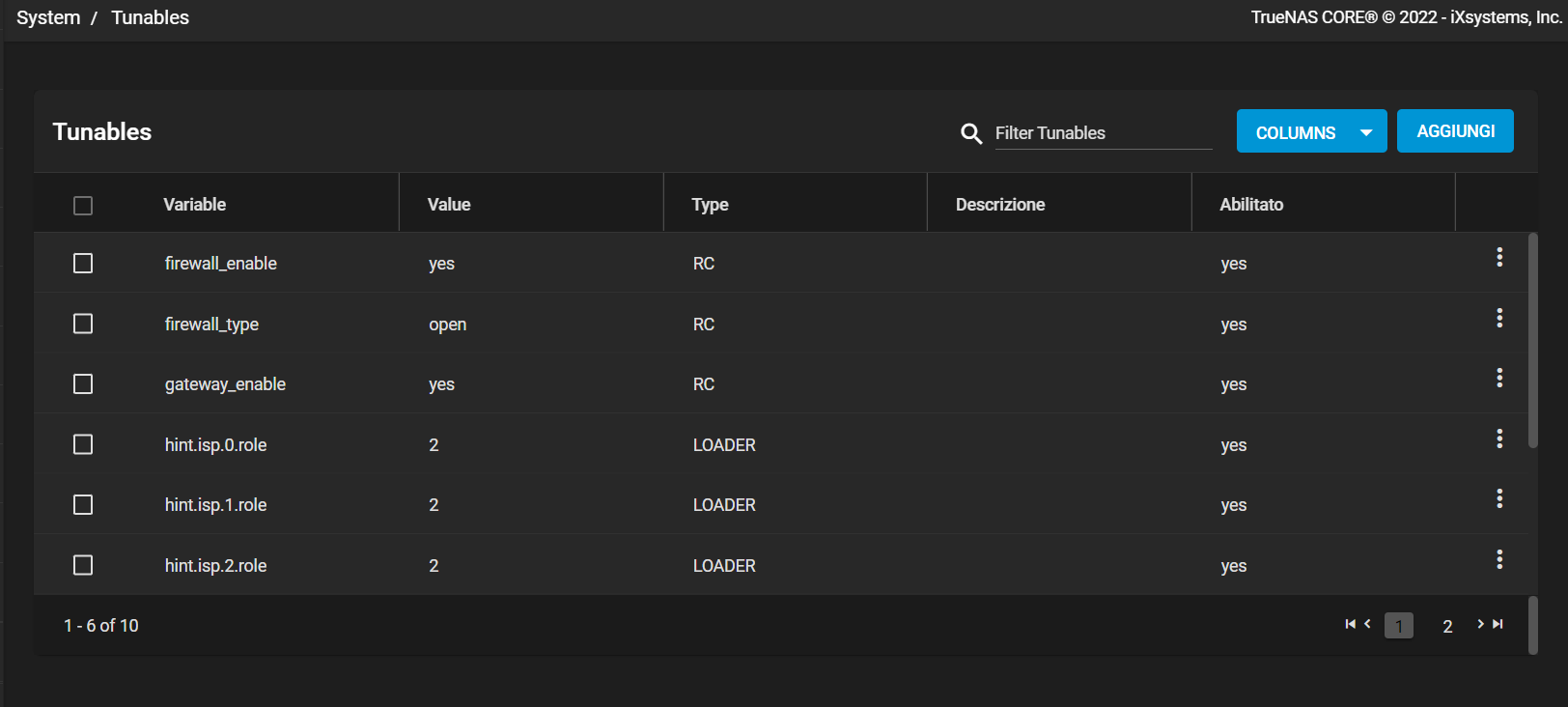The width and height of the screenshot is (1568, 707).
Task: Sort by Abilitato column header
Action: click(x=1251, y=205)
